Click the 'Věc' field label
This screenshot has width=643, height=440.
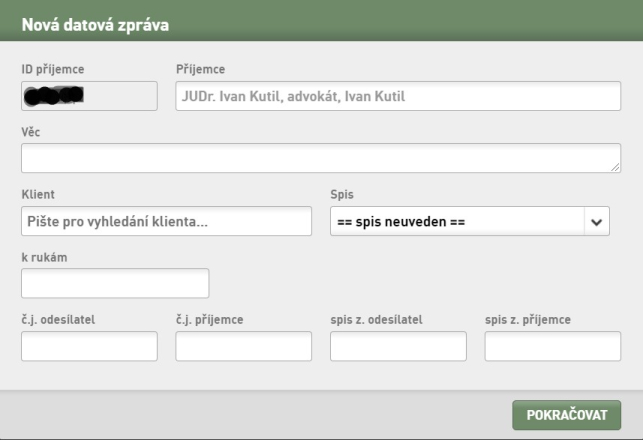31,132
